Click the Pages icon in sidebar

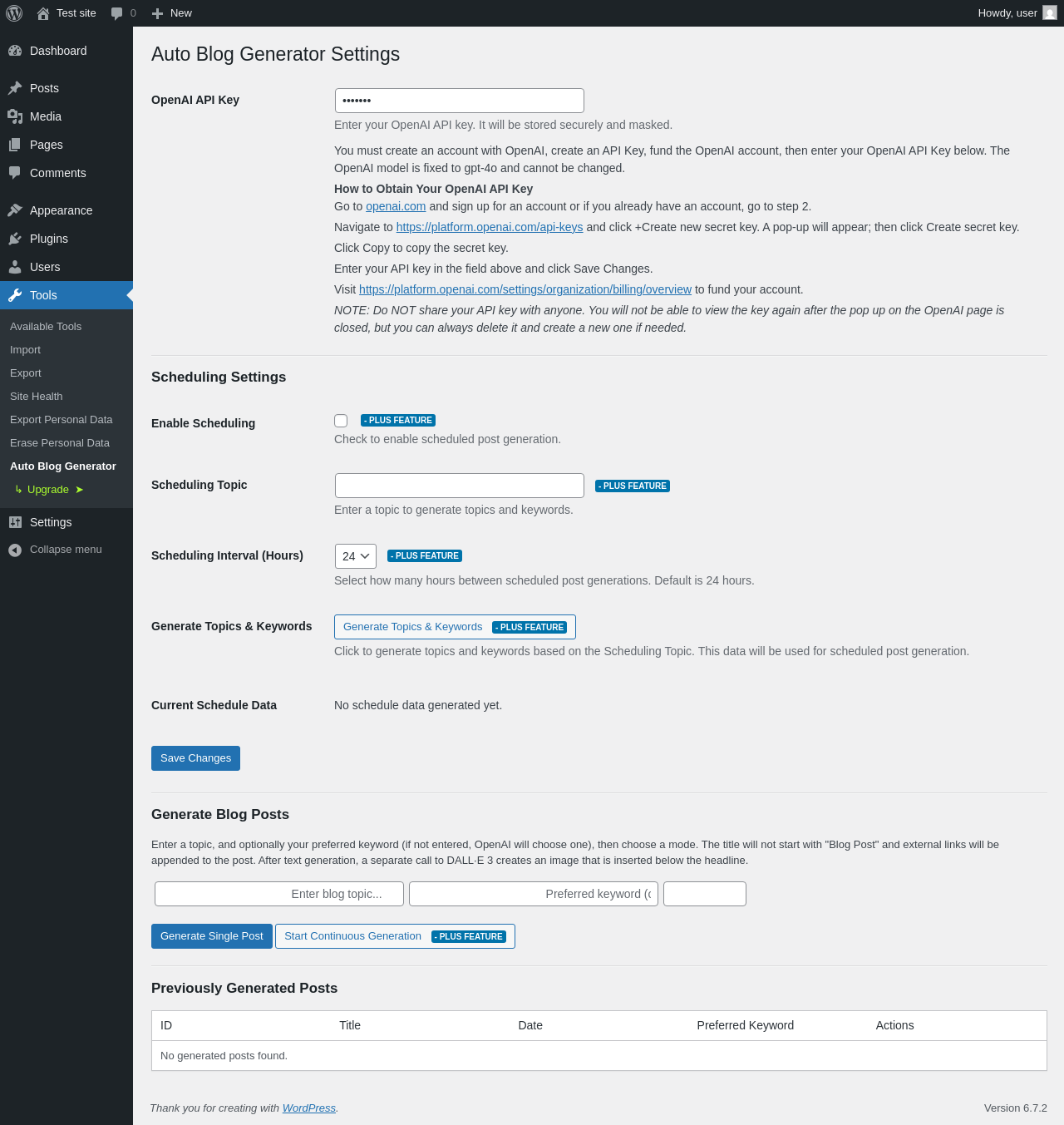point(15,145)
